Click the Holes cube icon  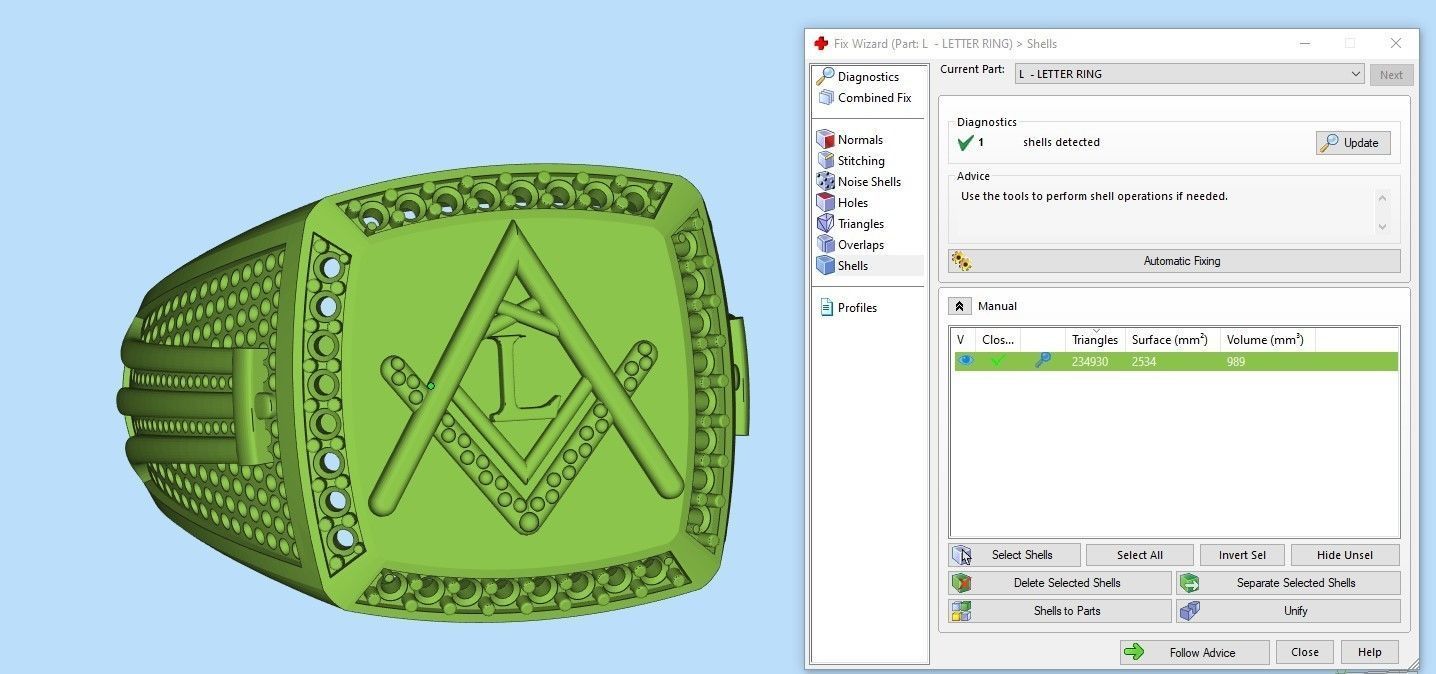[x=825, y=203]
